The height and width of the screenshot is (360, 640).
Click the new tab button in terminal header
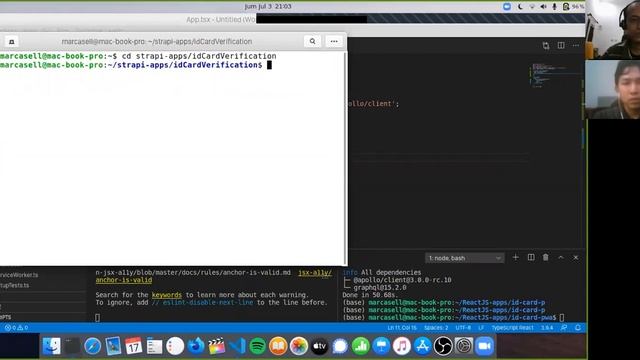(11, 42)
